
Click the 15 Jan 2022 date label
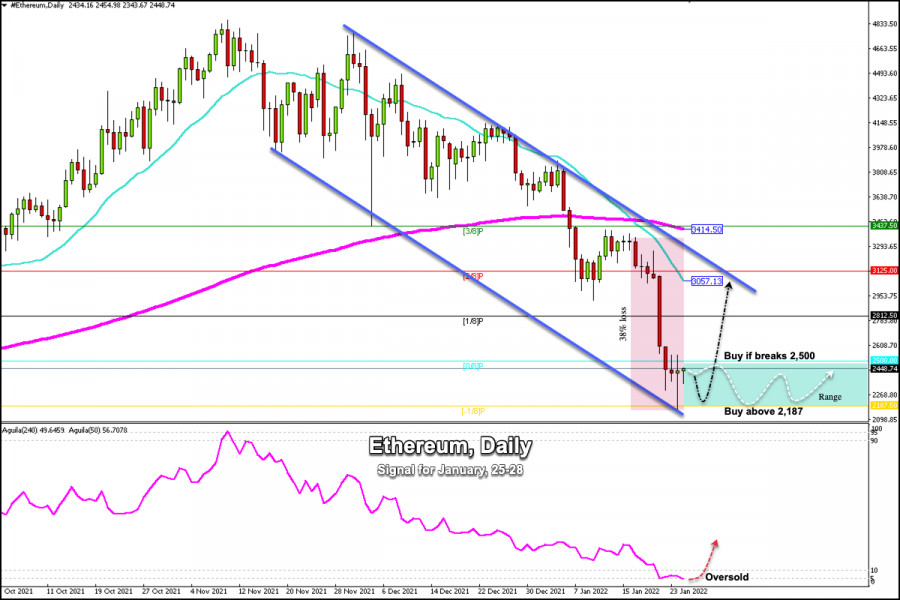pos(641,591)
